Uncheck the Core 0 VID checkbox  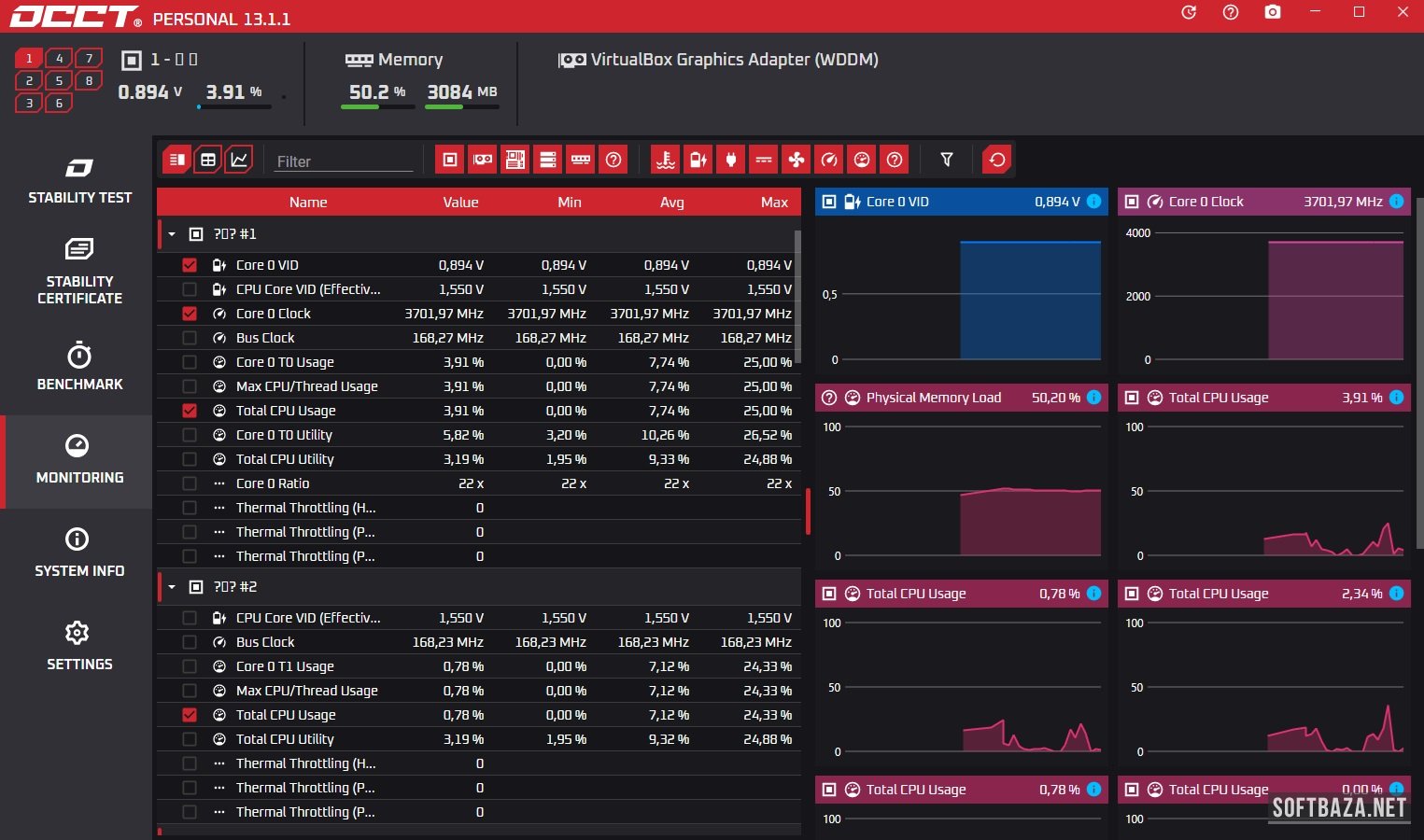tap(190, 265)
